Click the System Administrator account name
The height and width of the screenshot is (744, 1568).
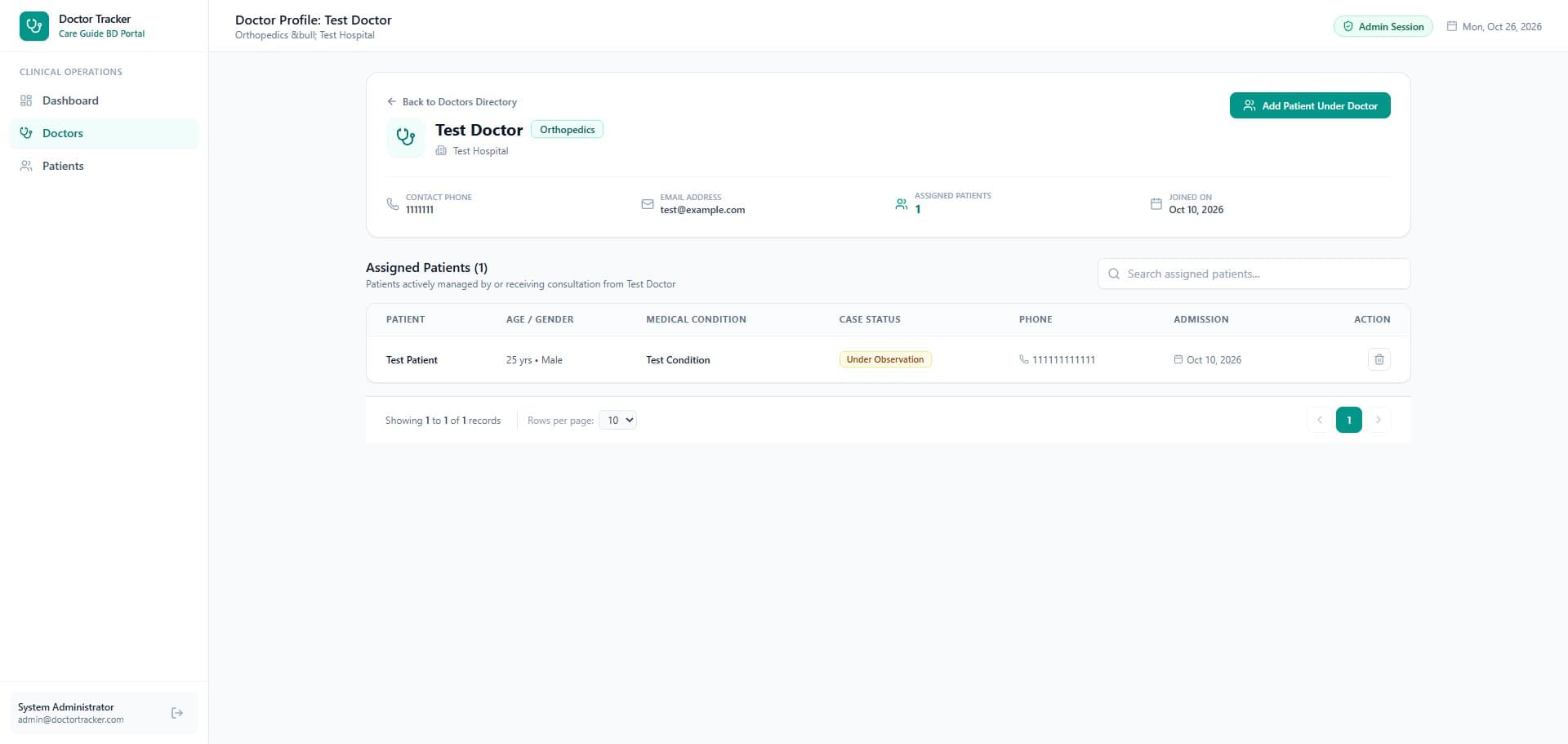pos(66,707)
